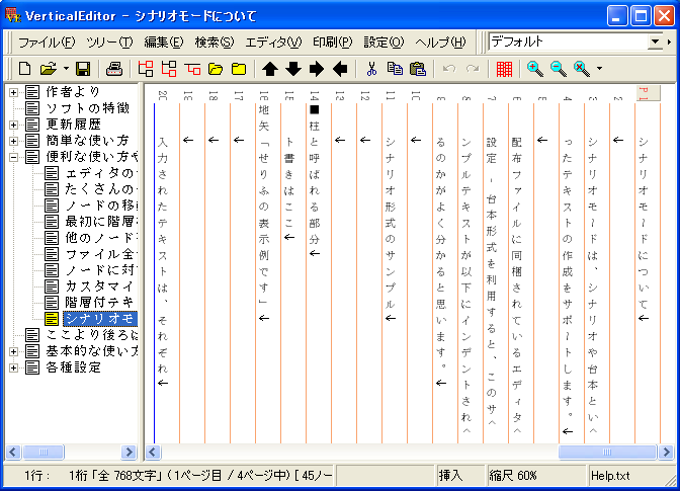Click the P1 page marker in the ruler
Image resolution: width=680 pixels, height=491 pixels.
tap(647, 93)
